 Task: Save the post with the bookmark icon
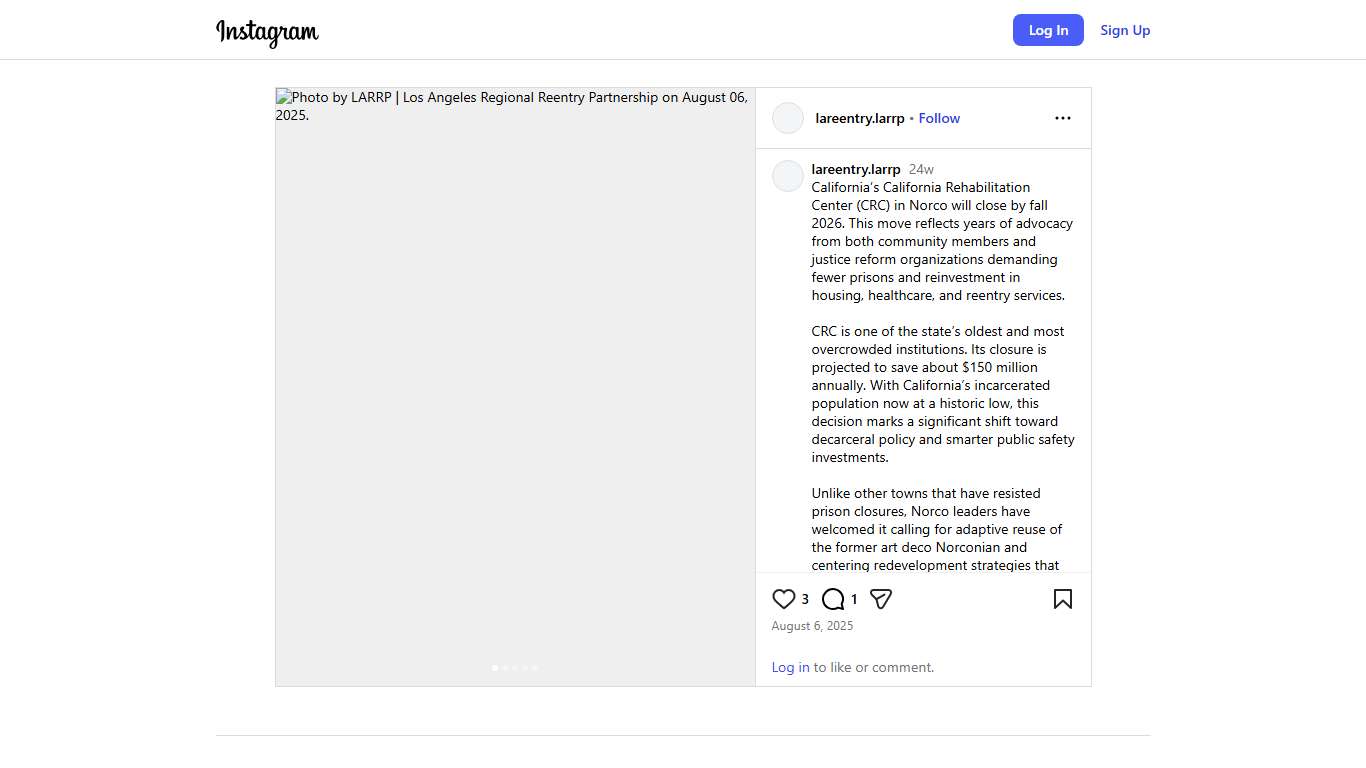click(1062, 599)
